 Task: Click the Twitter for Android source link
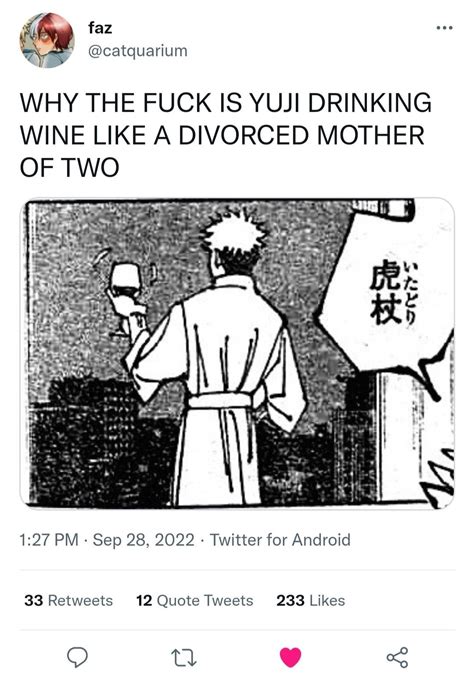pos(280,540)
